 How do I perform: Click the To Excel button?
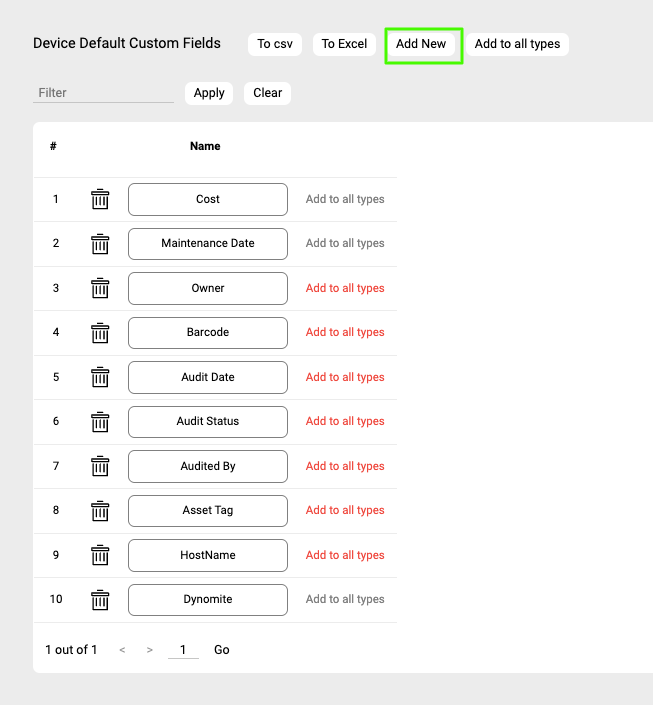click(x=344, y=44)
